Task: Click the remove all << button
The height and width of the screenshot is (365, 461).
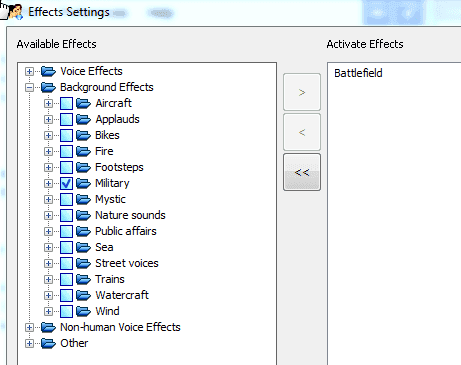Action: coord(302,172)
